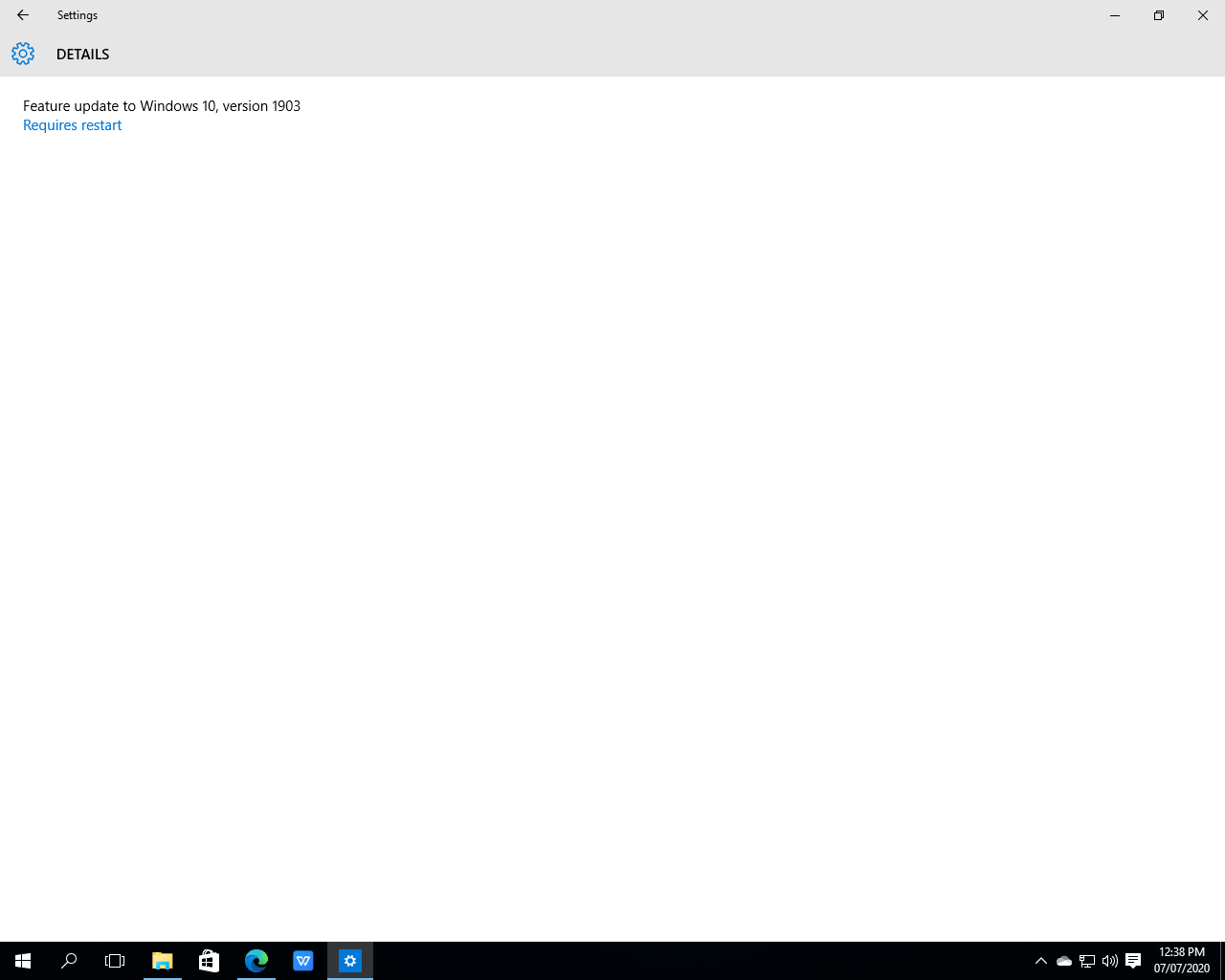The height and width of the screenshot is (980, 1225).
Task: Click the Show desktop sliver
Action: 1222,961
